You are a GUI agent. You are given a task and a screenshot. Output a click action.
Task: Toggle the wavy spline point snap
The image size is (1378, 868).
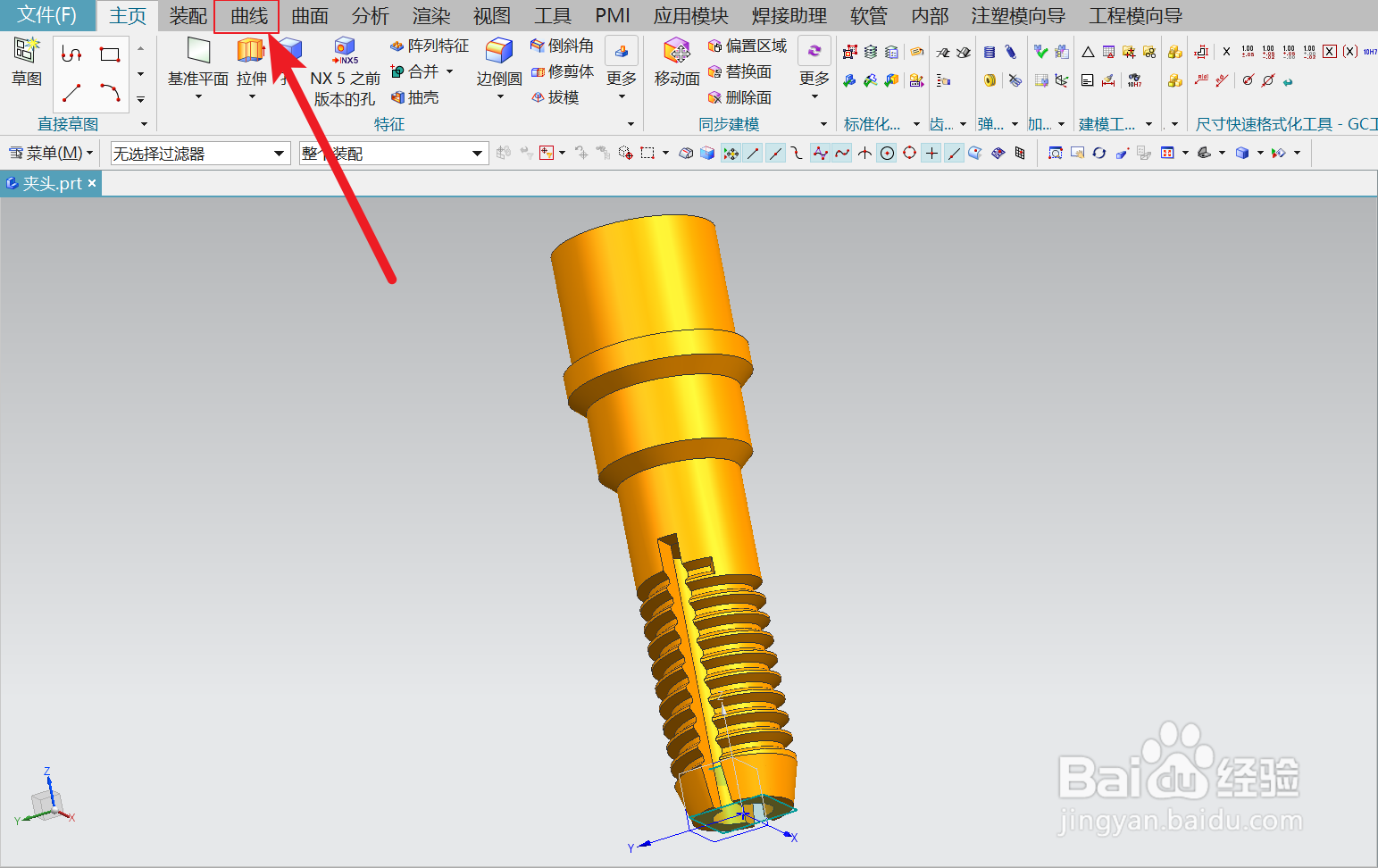click(842, 154)
